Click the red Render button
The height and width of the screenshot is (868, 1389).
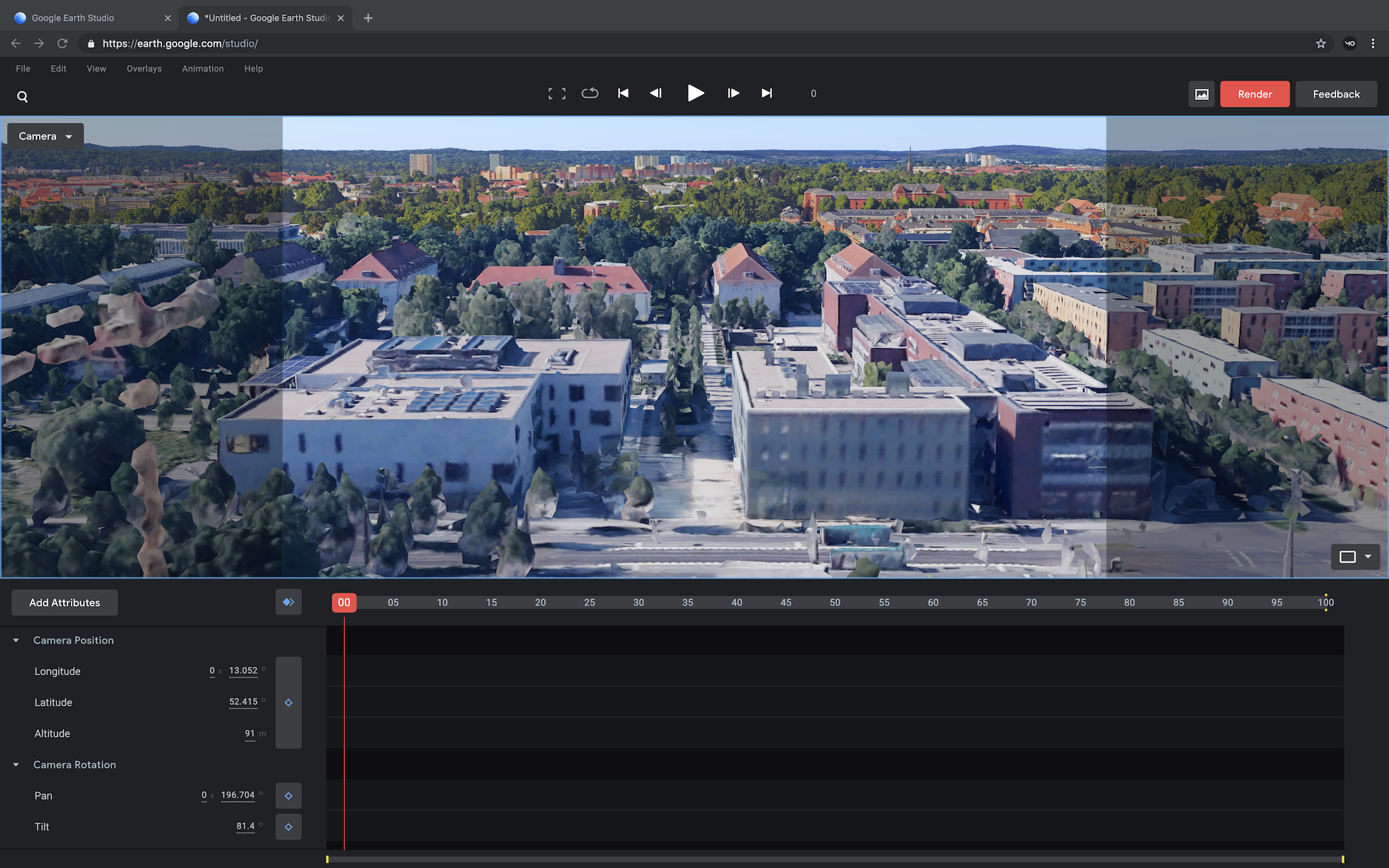point(1254,94)
